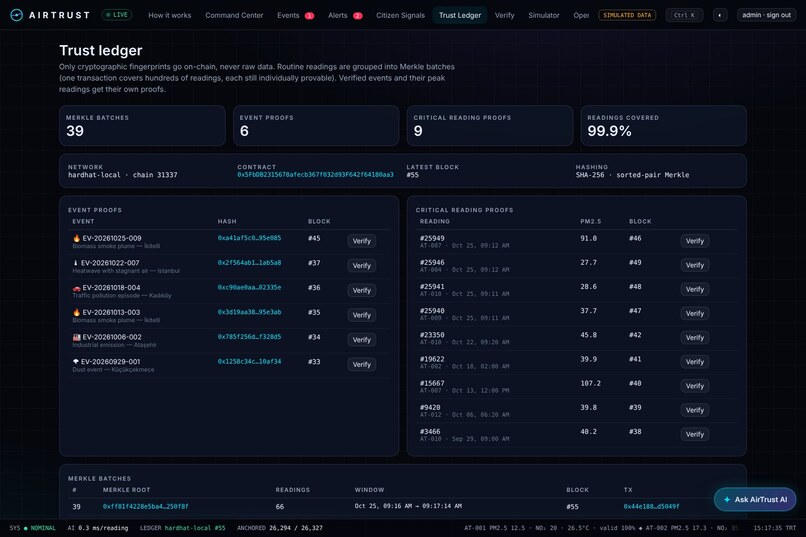Open transaction 0x44e188…d5049f
Image resolution: width=806 pixels, height=537 pixels.
[651, 506]
